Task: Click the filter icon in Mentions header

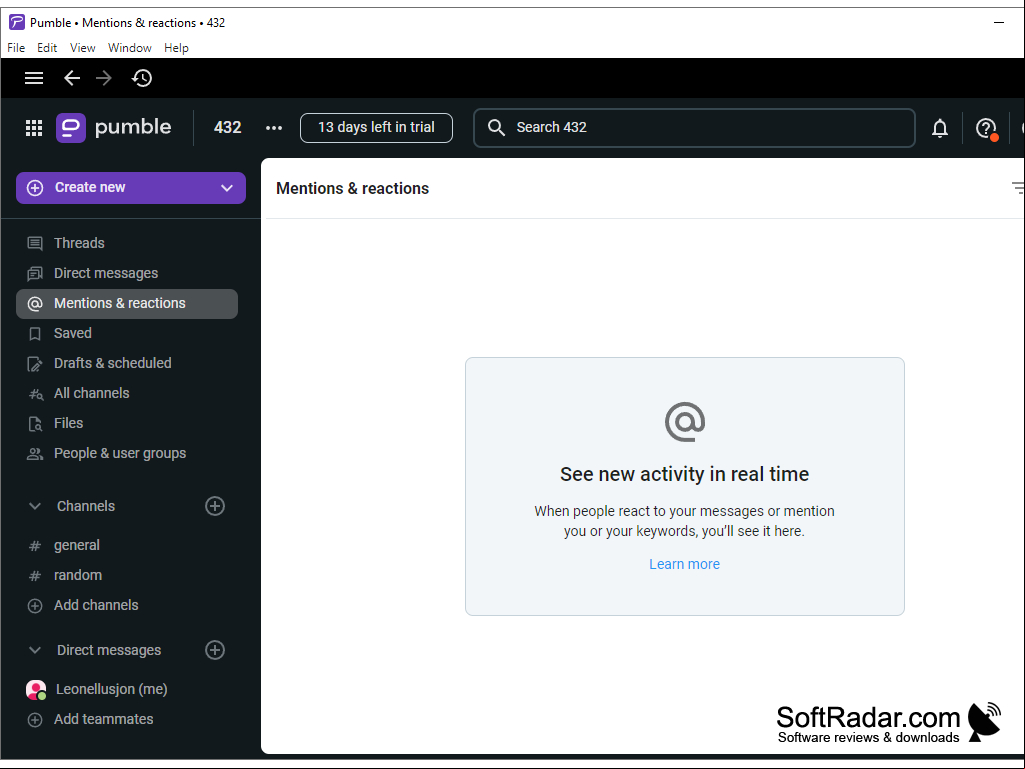Action: point(1018,188)
